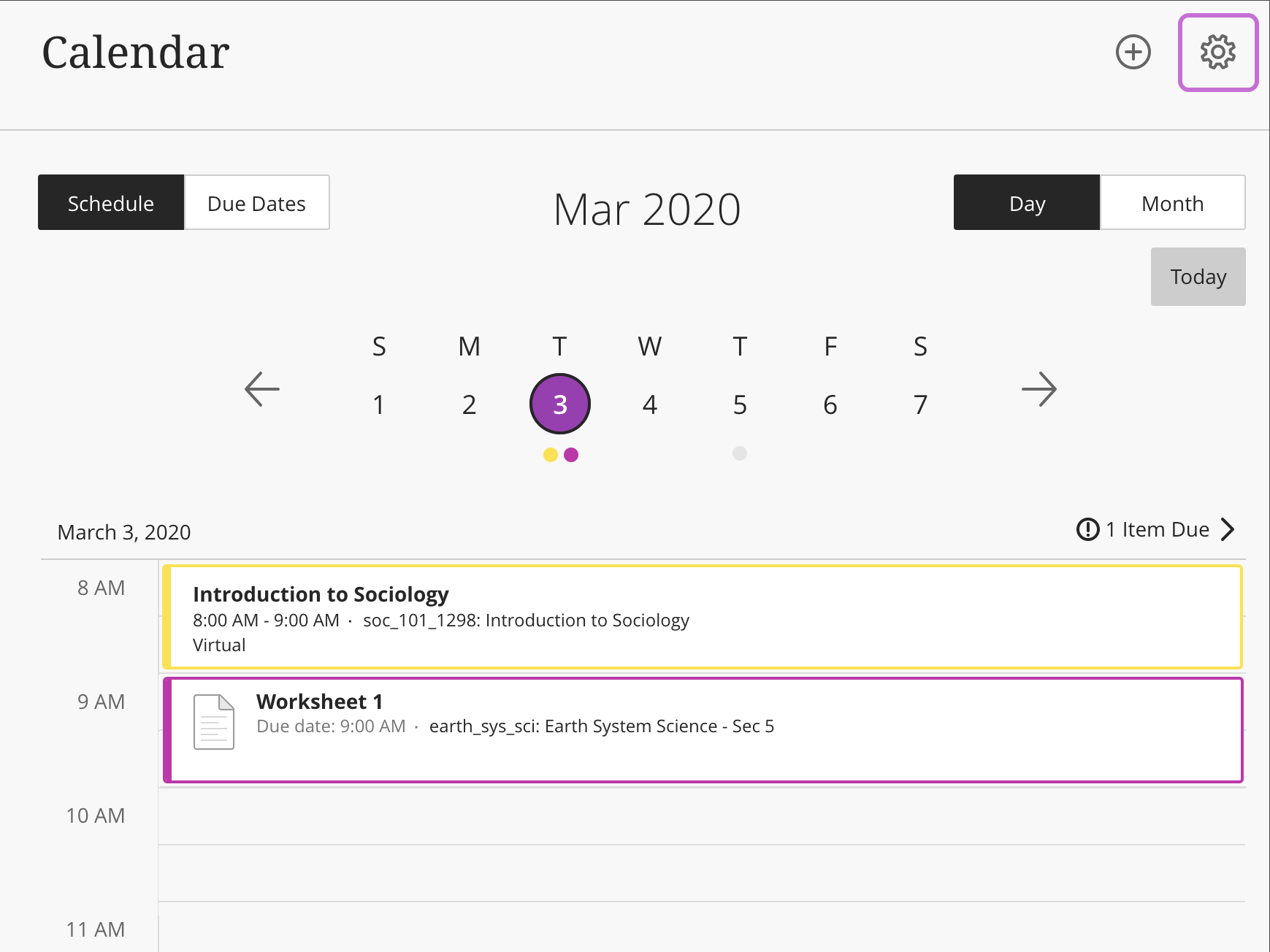Select Monday the 2nd

coord(469,404)
